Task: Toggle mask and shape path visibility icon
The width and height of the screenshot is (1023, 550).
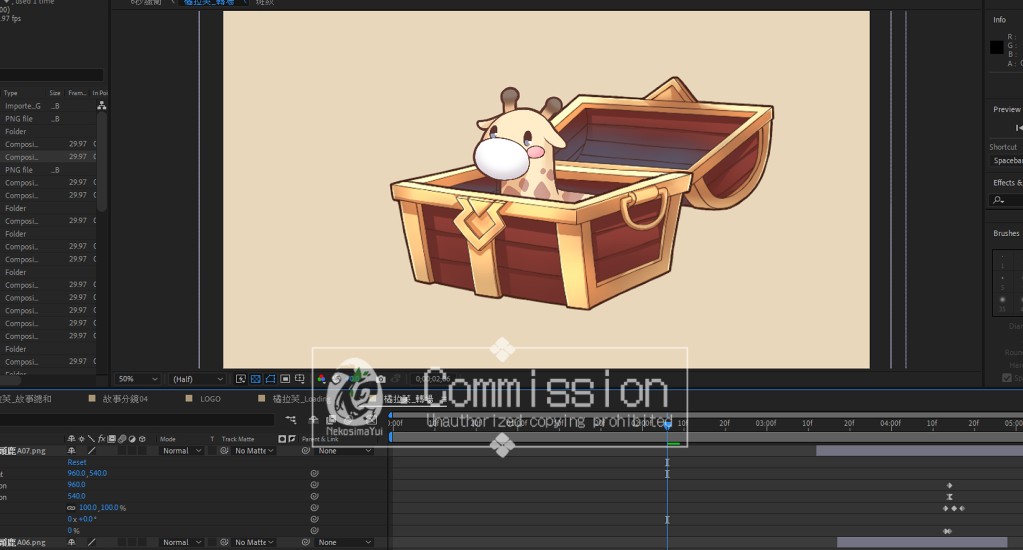Action: click(270, 379)
